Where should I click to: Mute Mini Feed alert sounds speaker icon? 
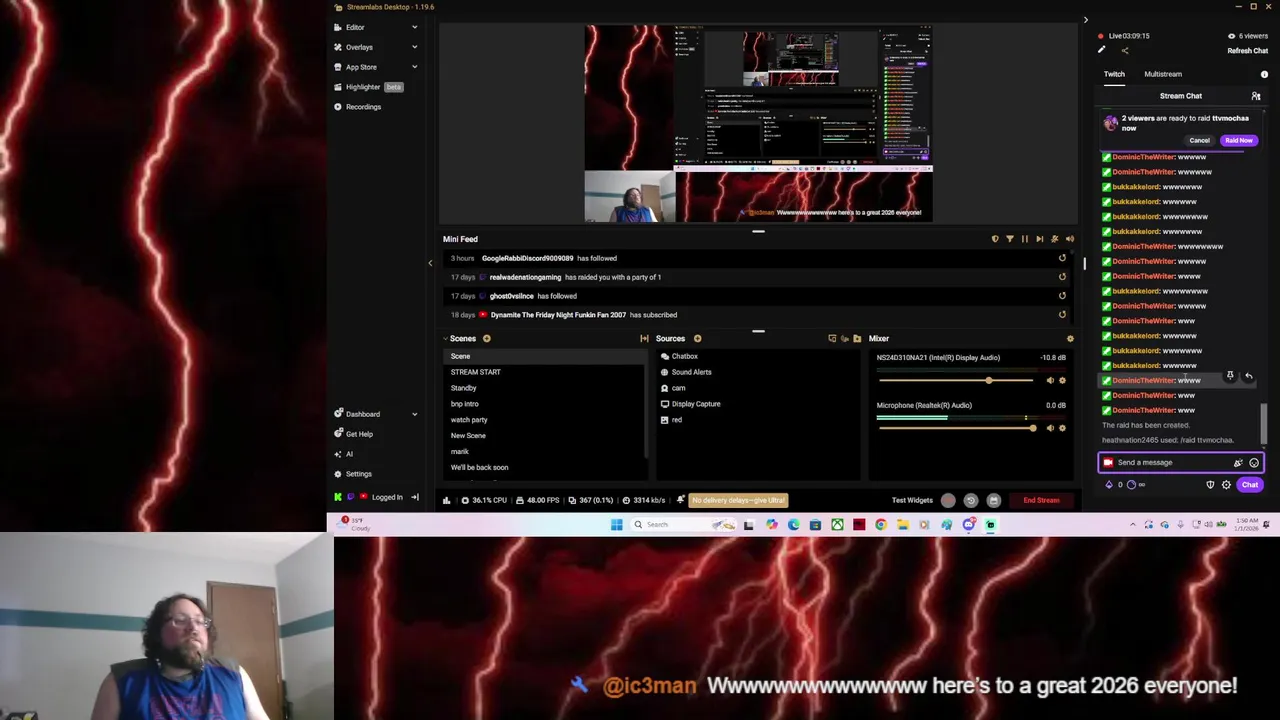point(1069,239)
